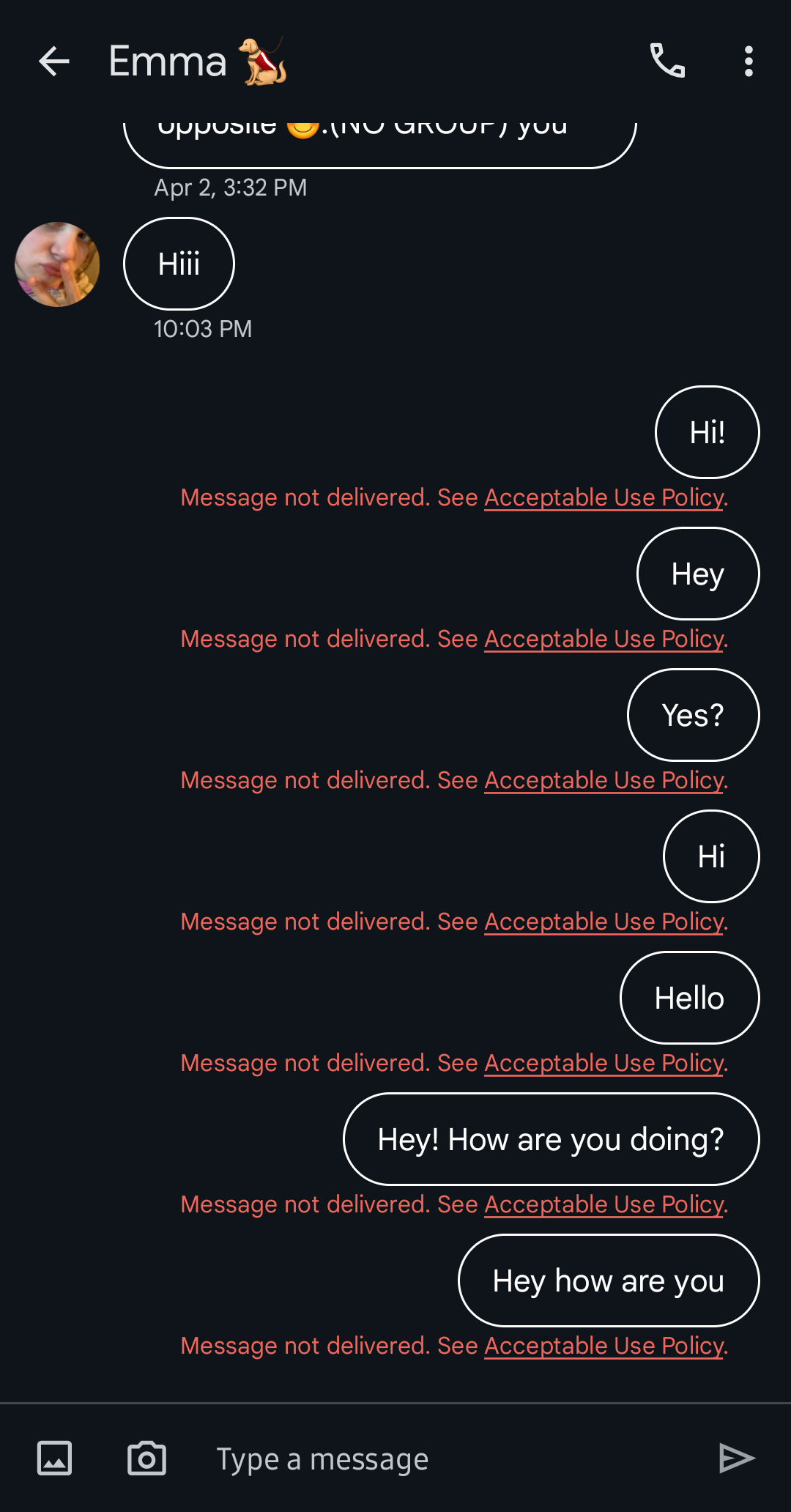Select the "Hiii" message bubble
Viewport: 791px width, 1512px height.
click(179, 264)
